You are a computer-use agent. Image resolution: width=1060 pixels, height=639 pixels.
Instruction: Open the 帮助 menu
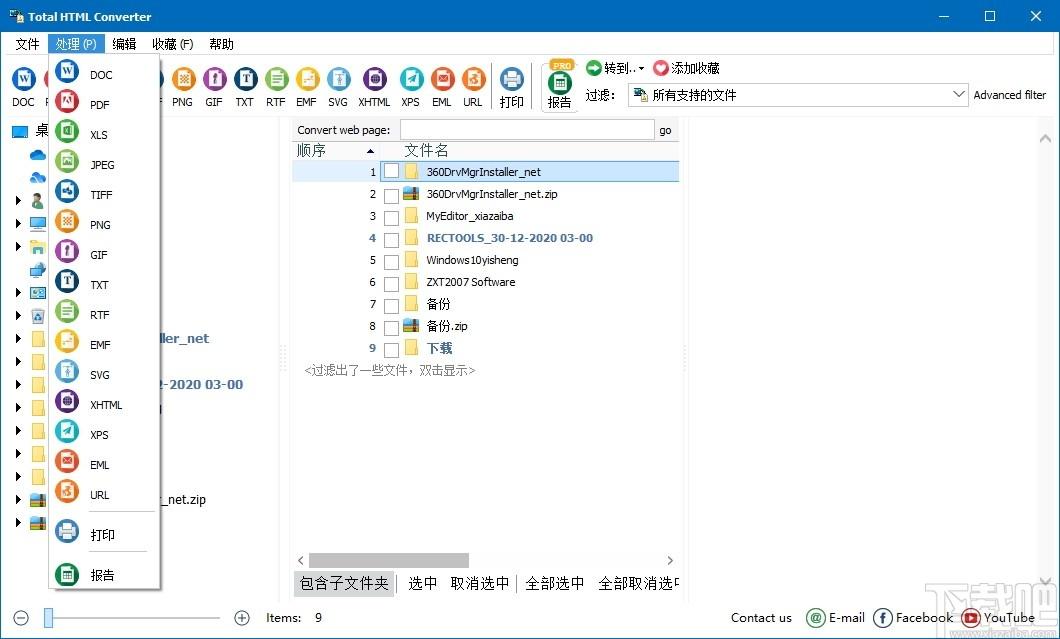(x=221, y=44)
